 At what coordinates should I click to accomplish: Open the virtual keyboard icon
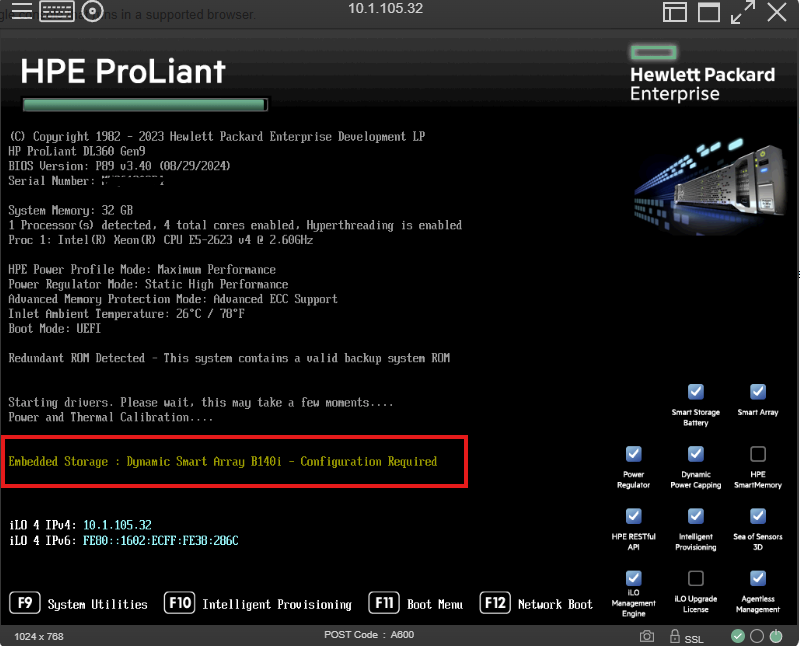[57, 11]
